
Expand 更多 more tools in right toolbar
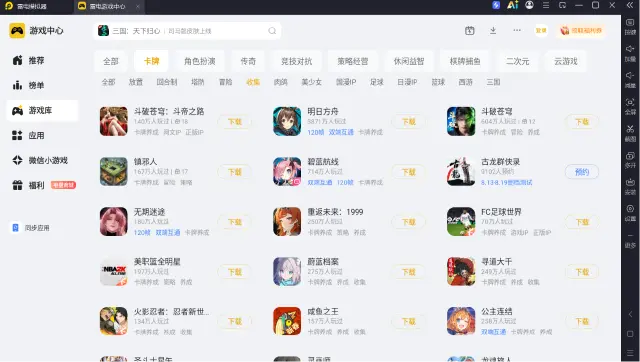pos(630,241)
